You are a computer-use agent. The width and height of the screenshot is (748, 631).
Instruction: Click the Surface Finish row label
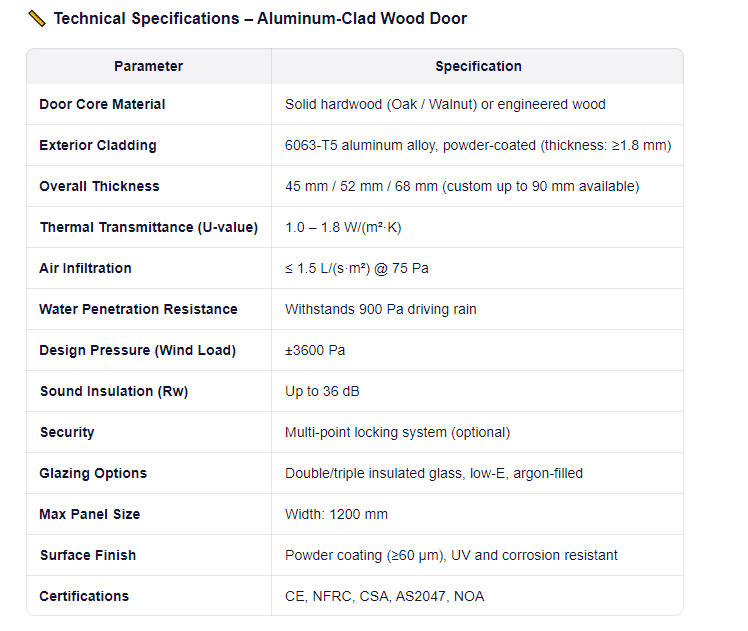(x=88, y=556)
